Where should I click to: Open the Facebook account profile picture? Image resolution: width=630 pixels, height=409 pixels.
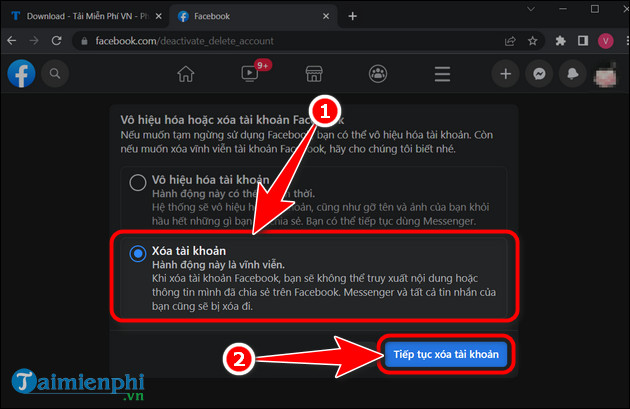(605, 76)
